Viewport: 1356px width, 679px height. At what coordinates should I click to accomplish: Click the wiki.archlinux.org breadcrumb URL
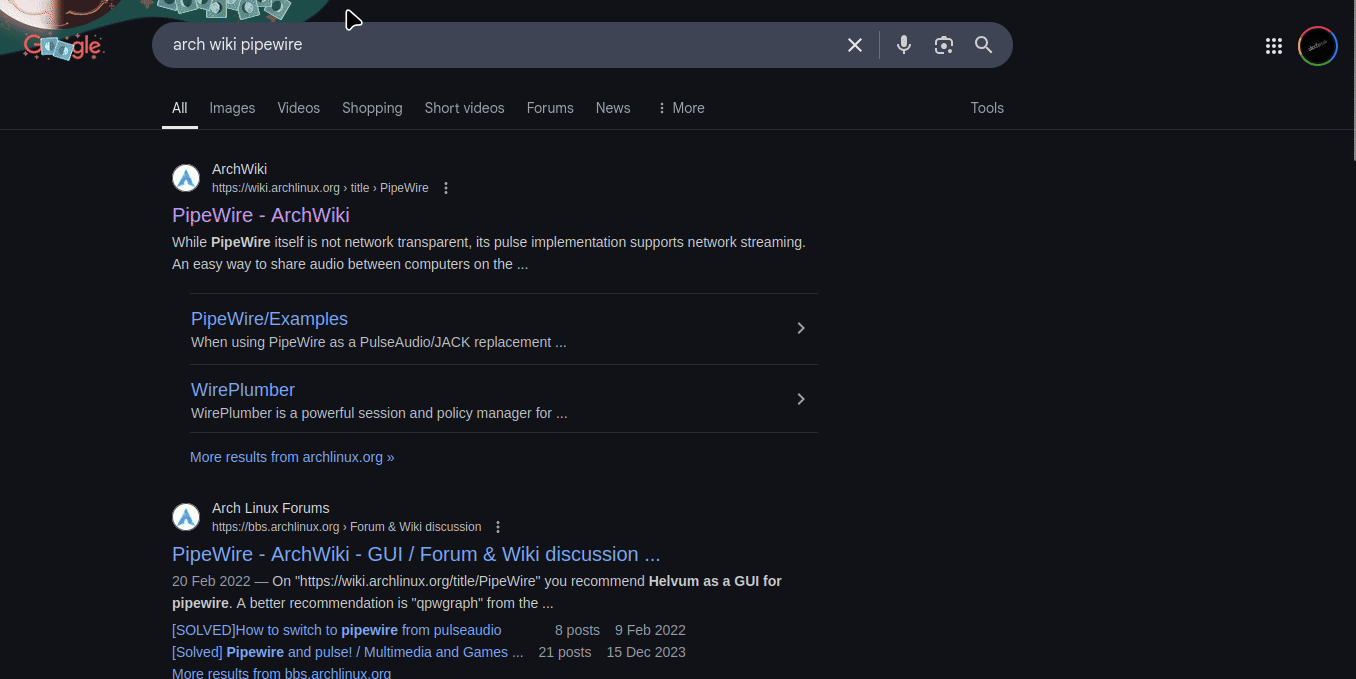[x=320, y=188]
